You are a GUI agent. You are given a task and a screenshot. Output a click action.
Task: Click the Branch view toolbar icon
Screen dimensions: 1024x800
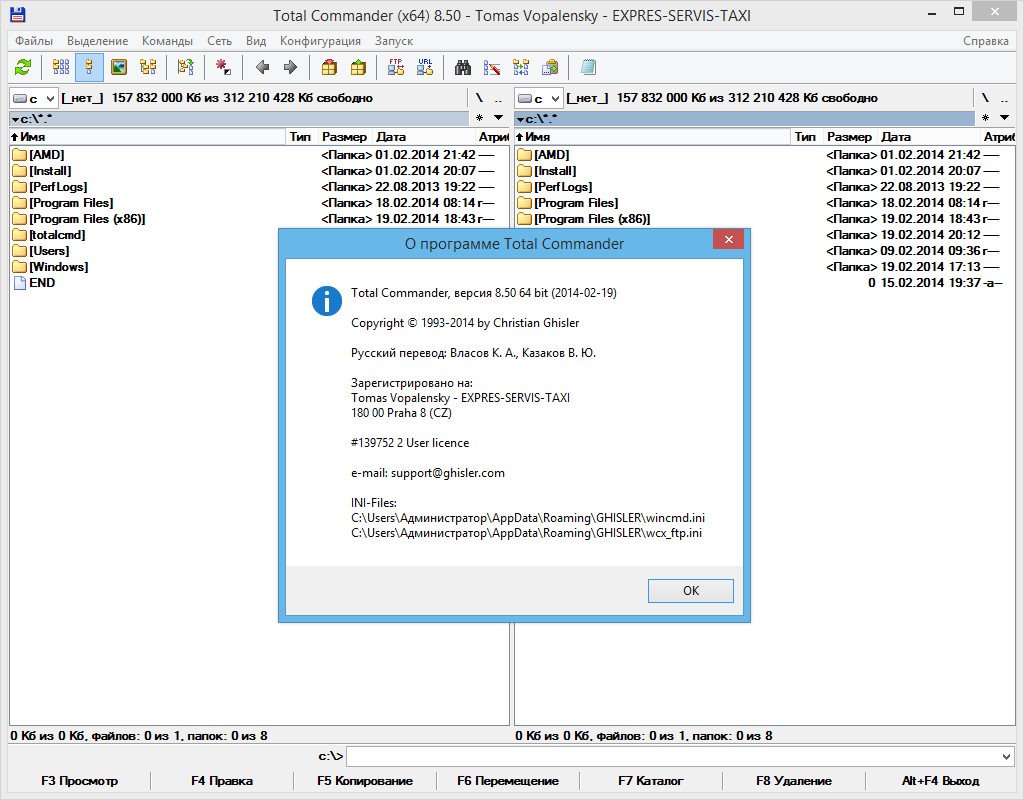point(185,67)
